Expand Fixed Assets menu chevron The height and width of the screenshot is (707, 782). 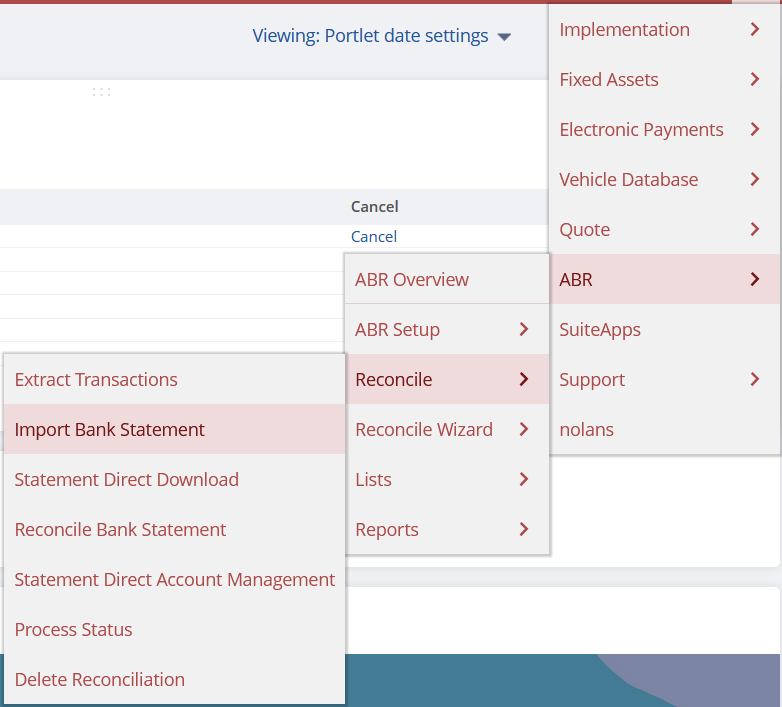[755, 80]
